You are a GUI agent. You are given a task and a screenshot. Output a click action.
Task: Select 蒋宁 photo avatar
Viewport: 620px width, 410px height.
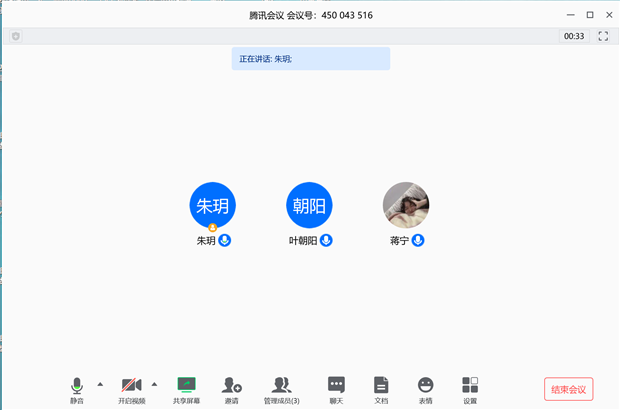coord(406,205)
